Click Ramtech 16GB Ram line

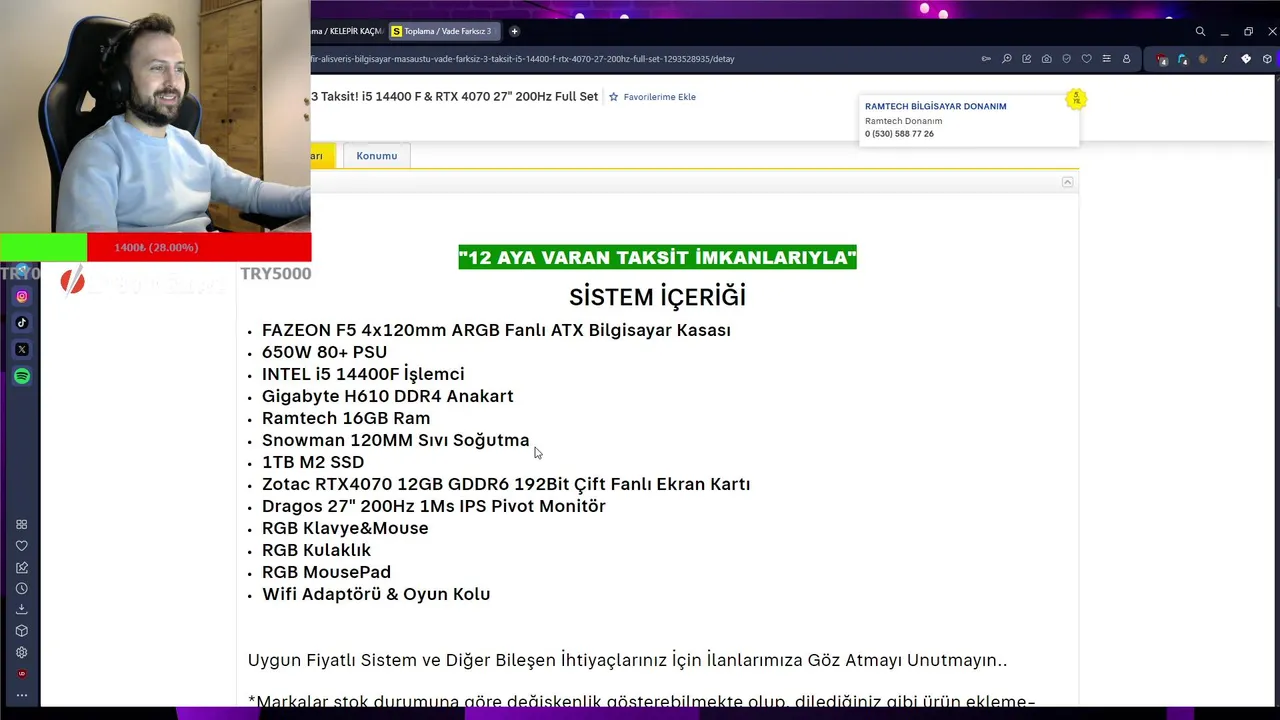tap(346, 418)
